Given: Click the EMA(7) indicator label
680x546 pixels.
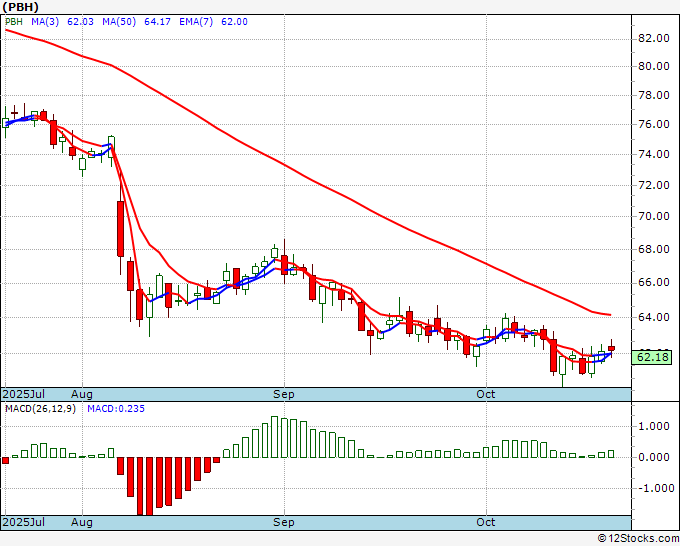Looking at the screenshot, I should coord(196,22).
